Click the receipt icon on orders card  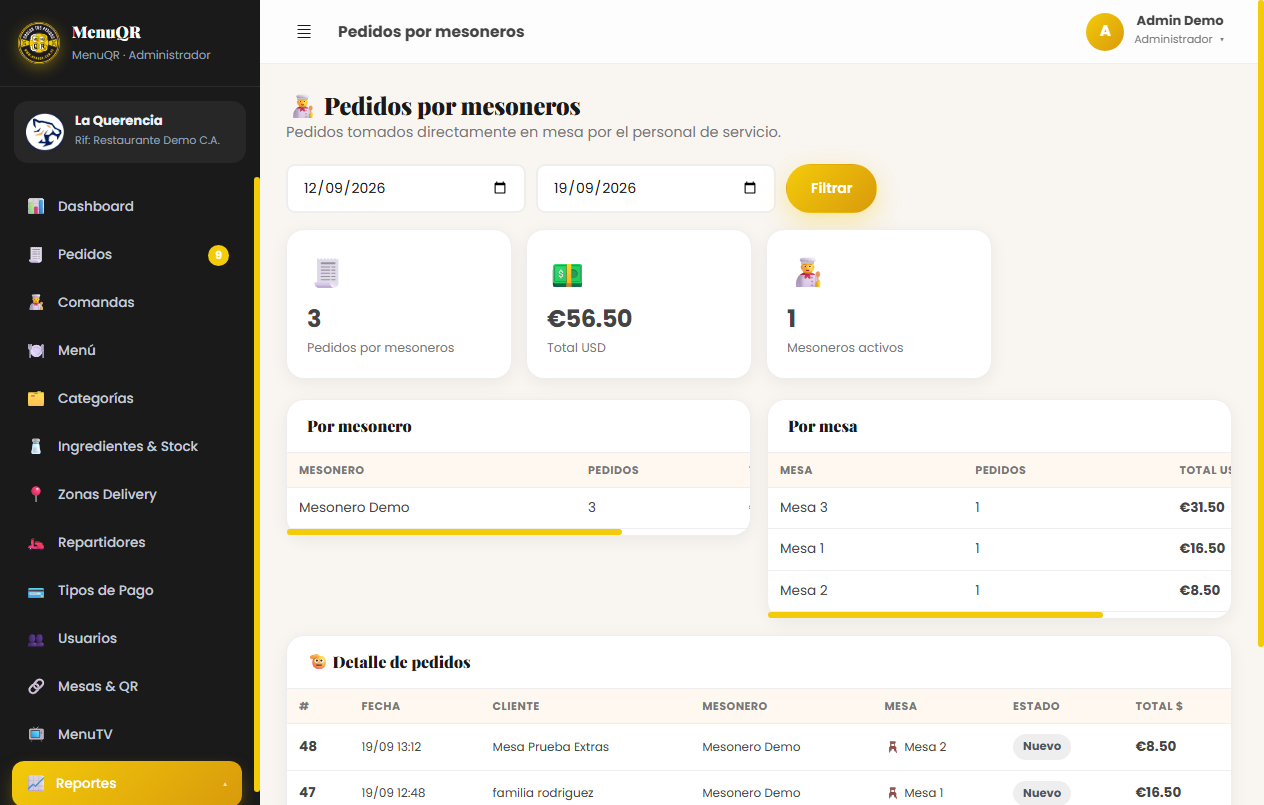326,273
